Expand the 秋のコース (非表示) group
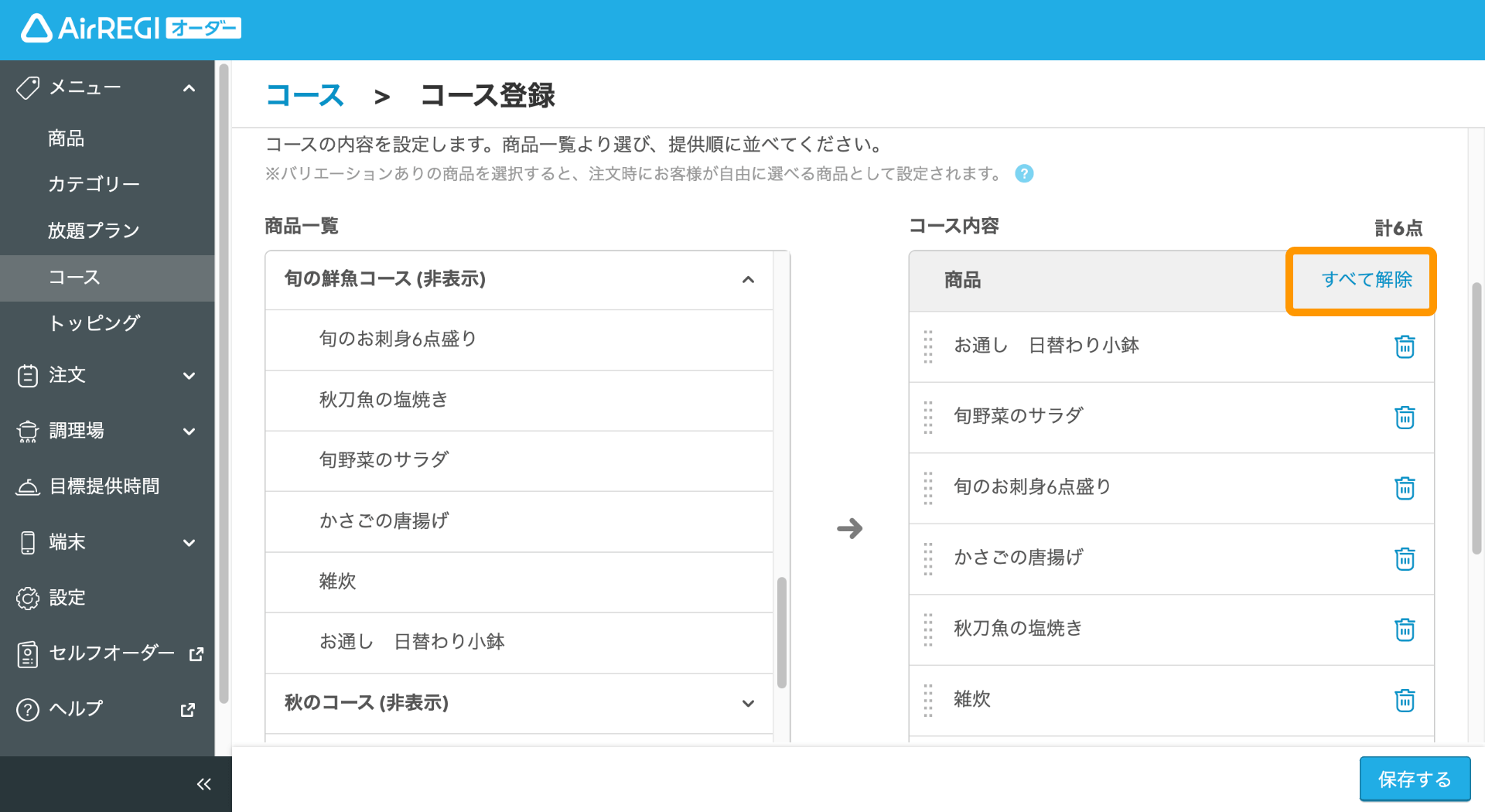The height and width of the screenshot is (812, 1485). pyautogui.click(x=748, y=703)
